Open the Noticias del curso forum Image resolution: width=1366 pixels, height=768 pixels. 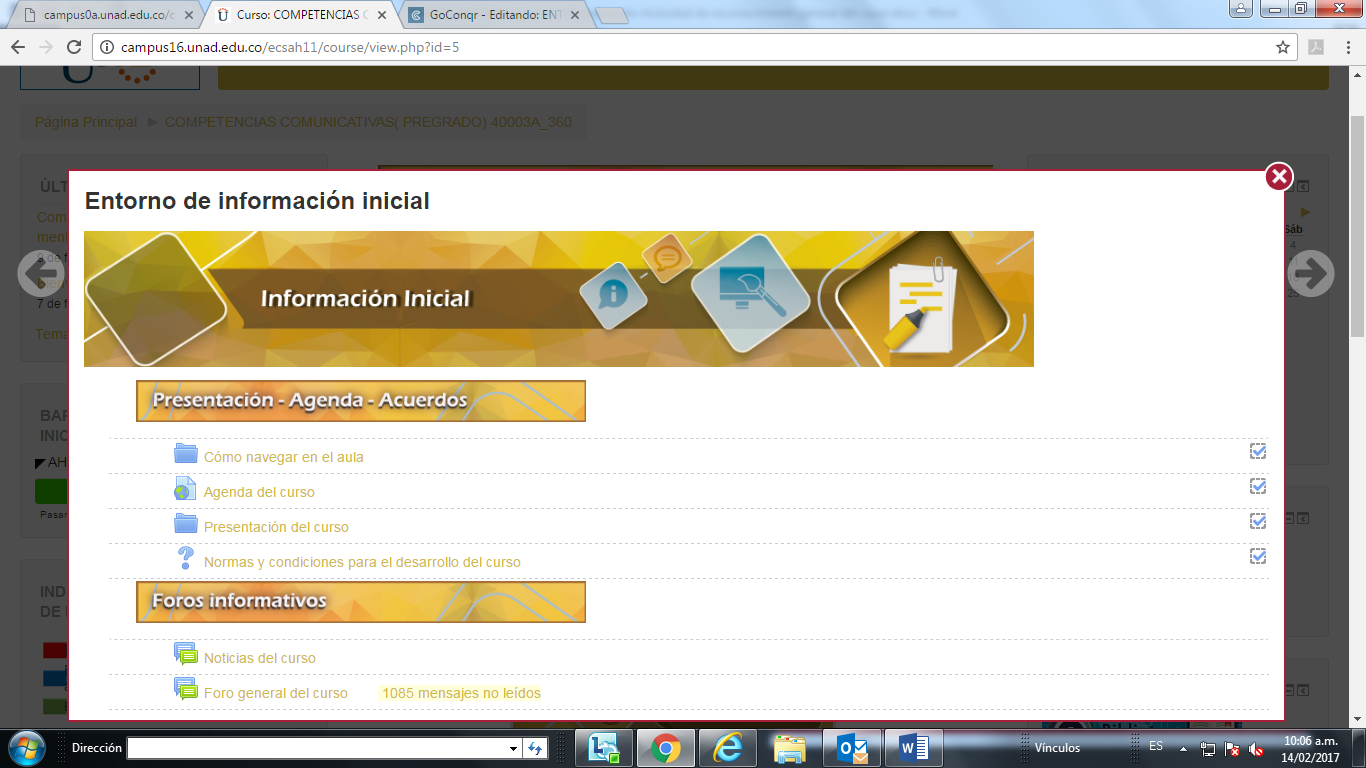[260, 658]
